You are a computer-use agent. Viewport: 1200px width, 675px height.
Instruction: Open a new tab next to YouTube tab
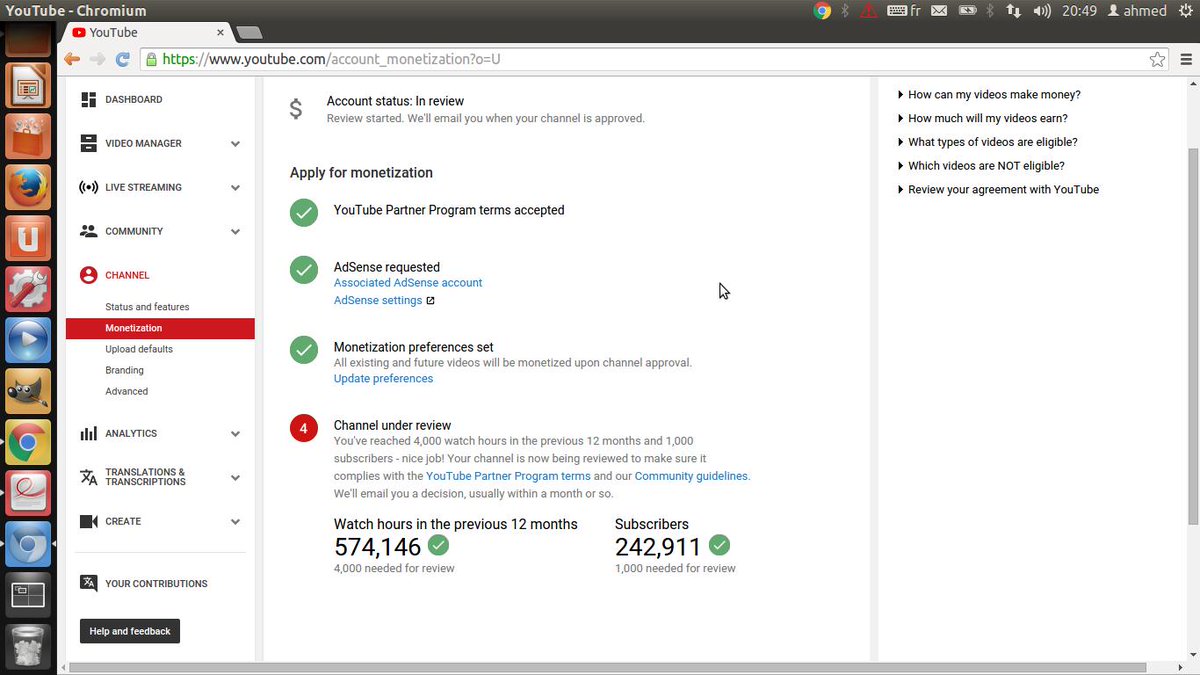click(249, 33)
